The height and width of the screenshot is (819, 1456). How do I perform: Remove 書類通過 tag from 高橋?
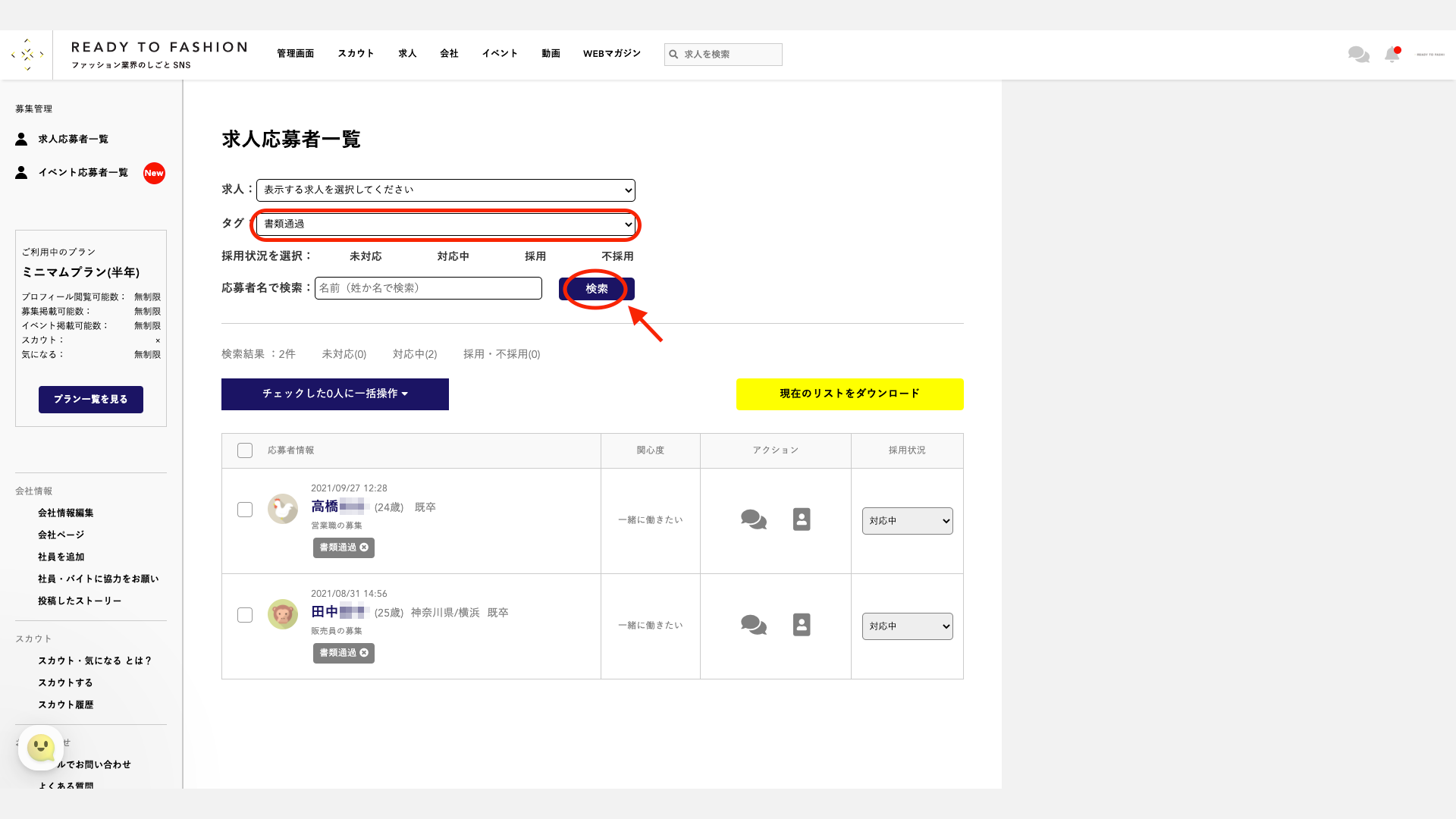tap(364, 548)
